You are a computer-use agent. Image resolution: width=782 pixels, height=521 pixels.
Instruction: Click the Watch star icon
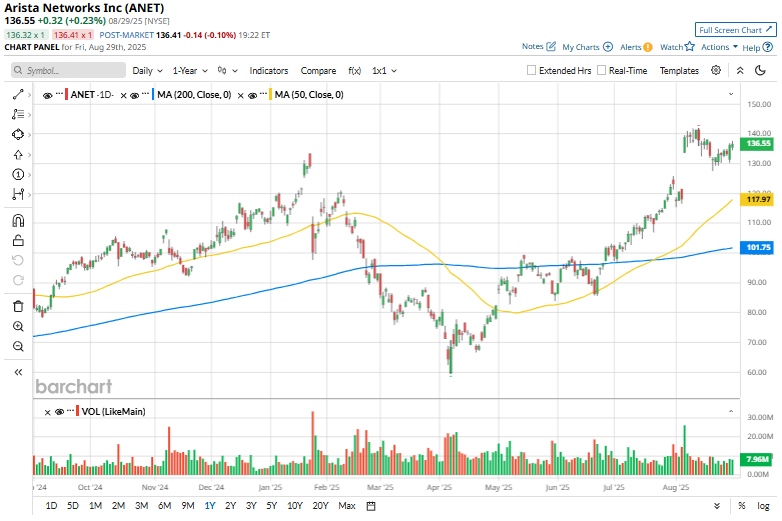(x=690, y=46)
